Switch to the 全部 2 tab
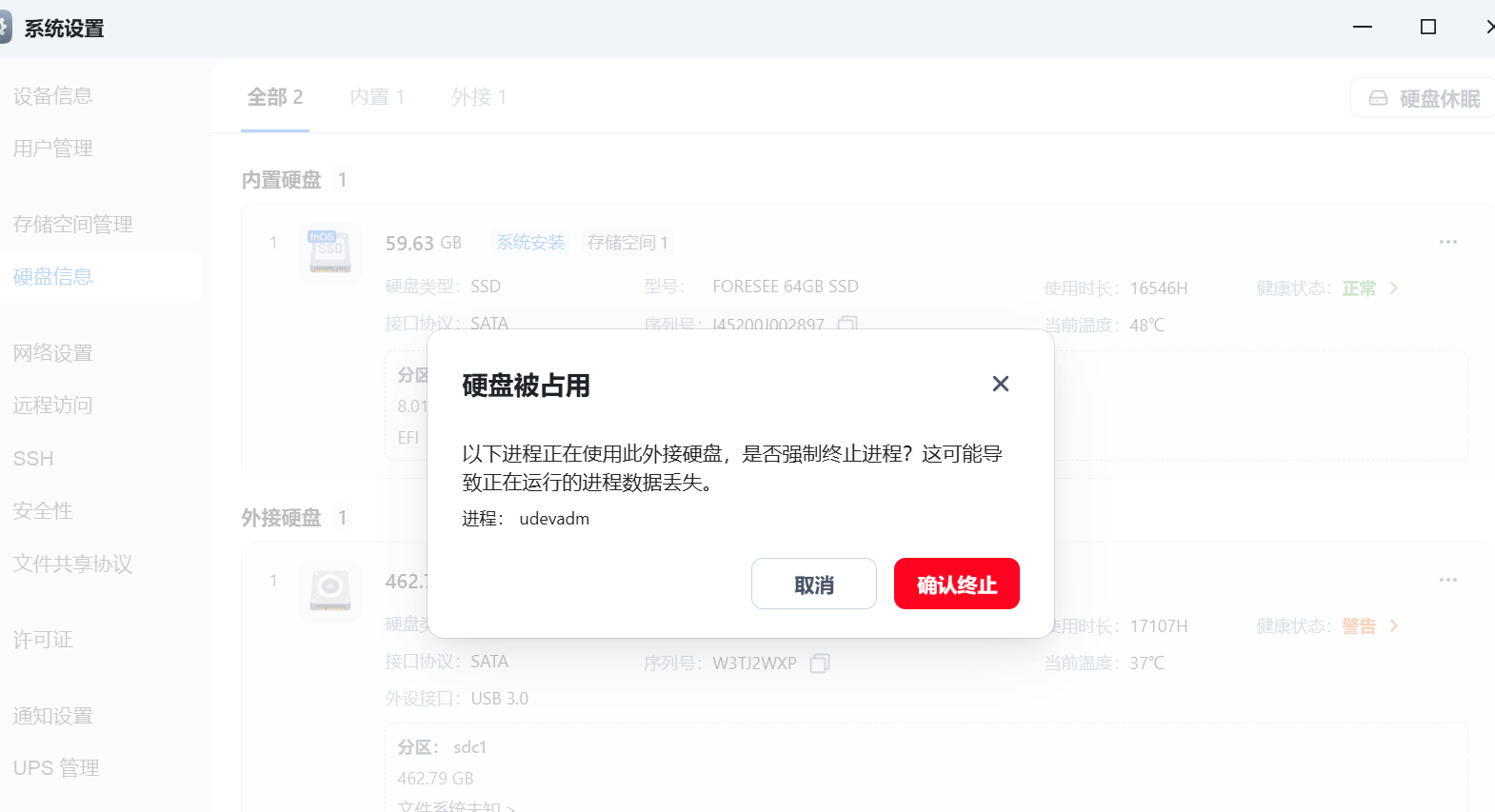The image size is (1495, 812). click(x=274, y=97)
